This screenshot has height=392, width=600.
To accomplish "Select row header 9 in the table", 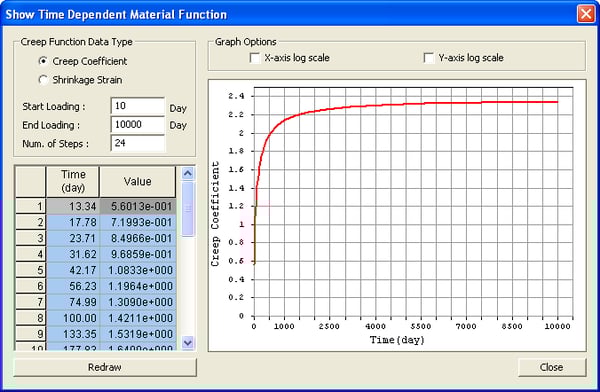I will tap(31, 334).
